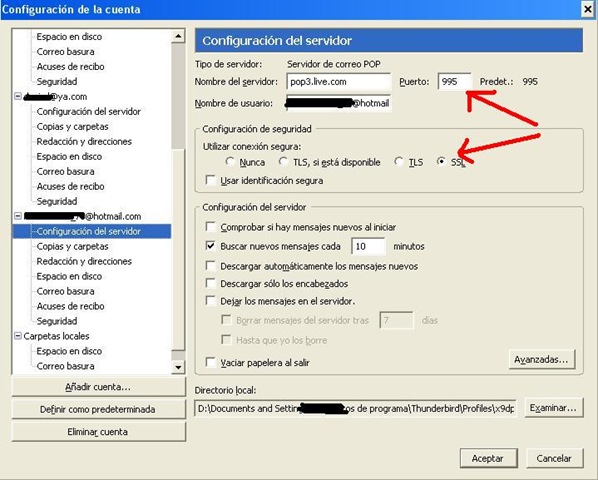Viewport: 598px width, 480px height.
Task: Select Copias y carpetas under @ya.com
Action: [x=72, y=126]
